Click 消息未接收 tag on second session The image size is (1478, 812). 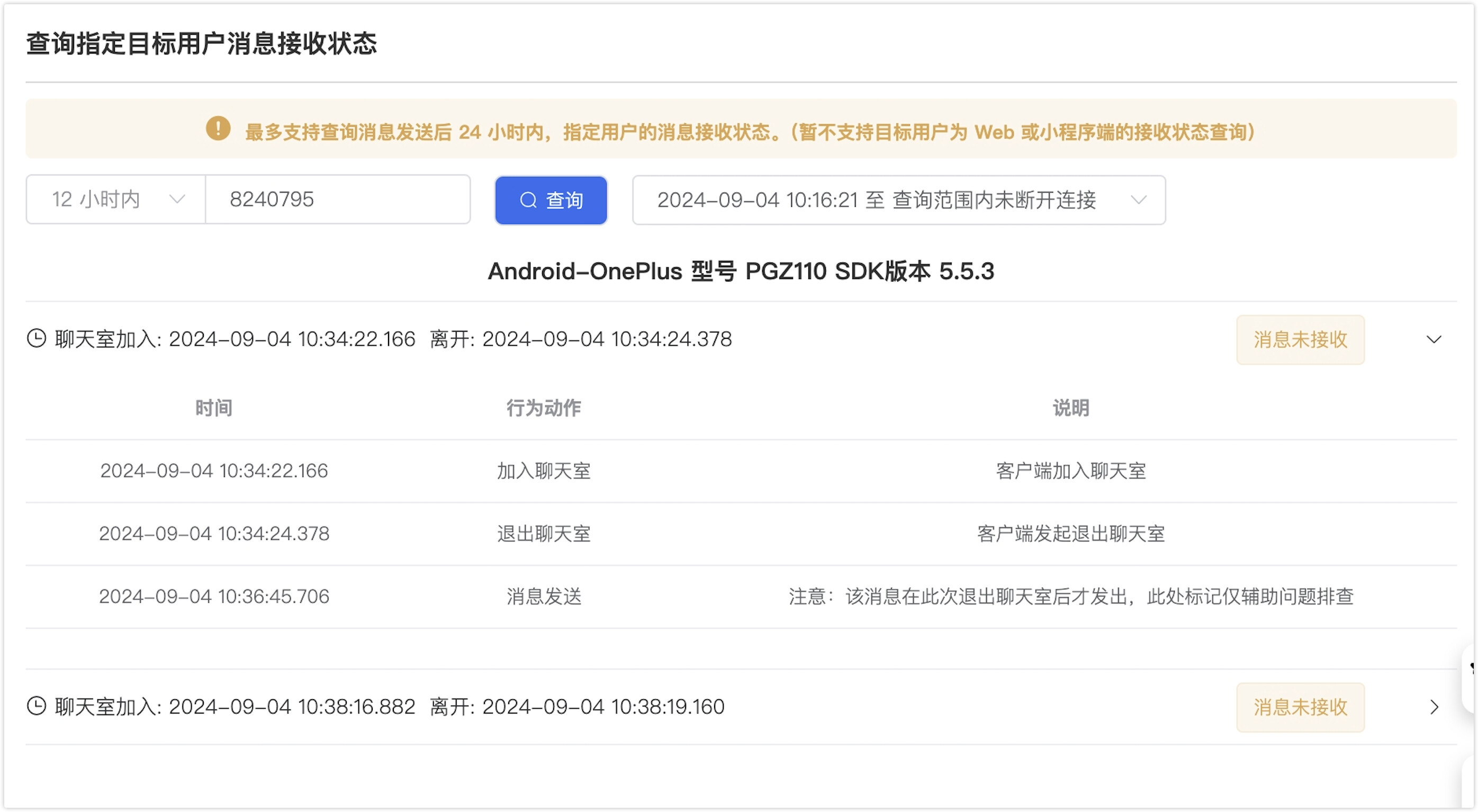click(1300, 707)
